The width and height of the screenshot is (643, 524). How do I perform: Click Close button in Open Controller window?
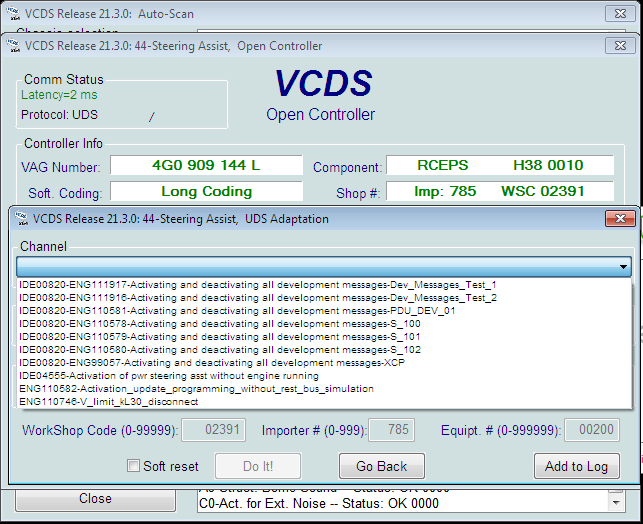95,499
